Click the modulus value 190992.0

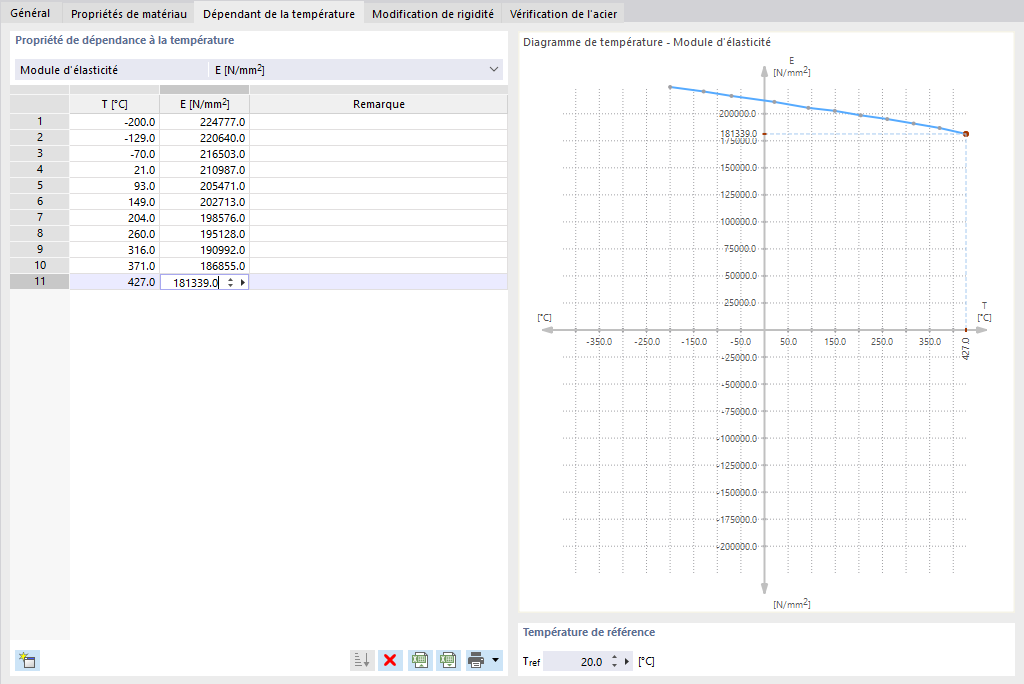tap(204, 250)
